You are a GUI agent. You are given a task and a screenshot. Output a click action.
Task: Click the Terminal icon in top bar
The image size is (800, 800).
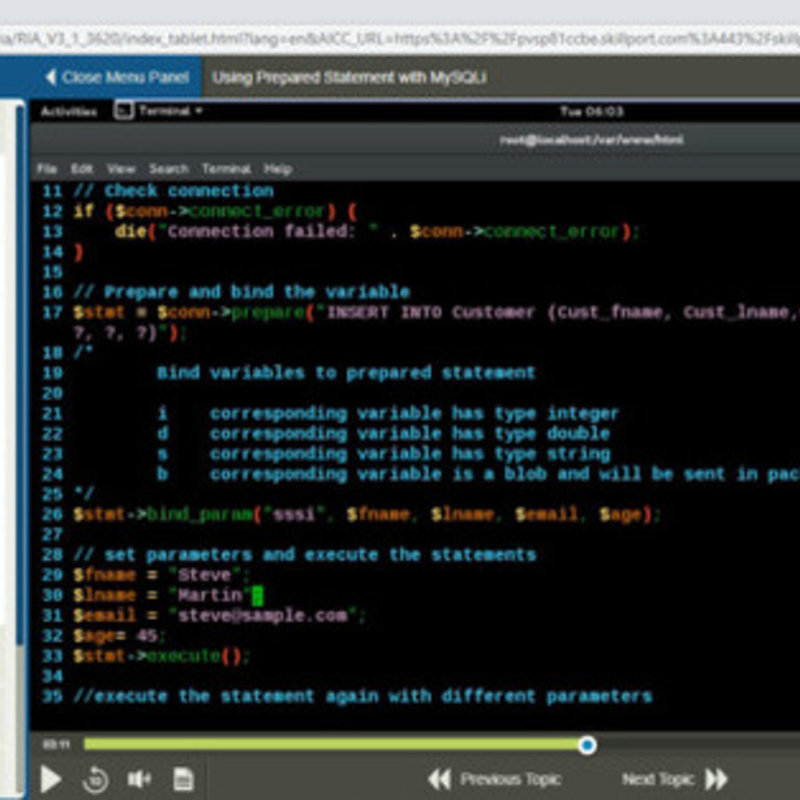[123, 110]
